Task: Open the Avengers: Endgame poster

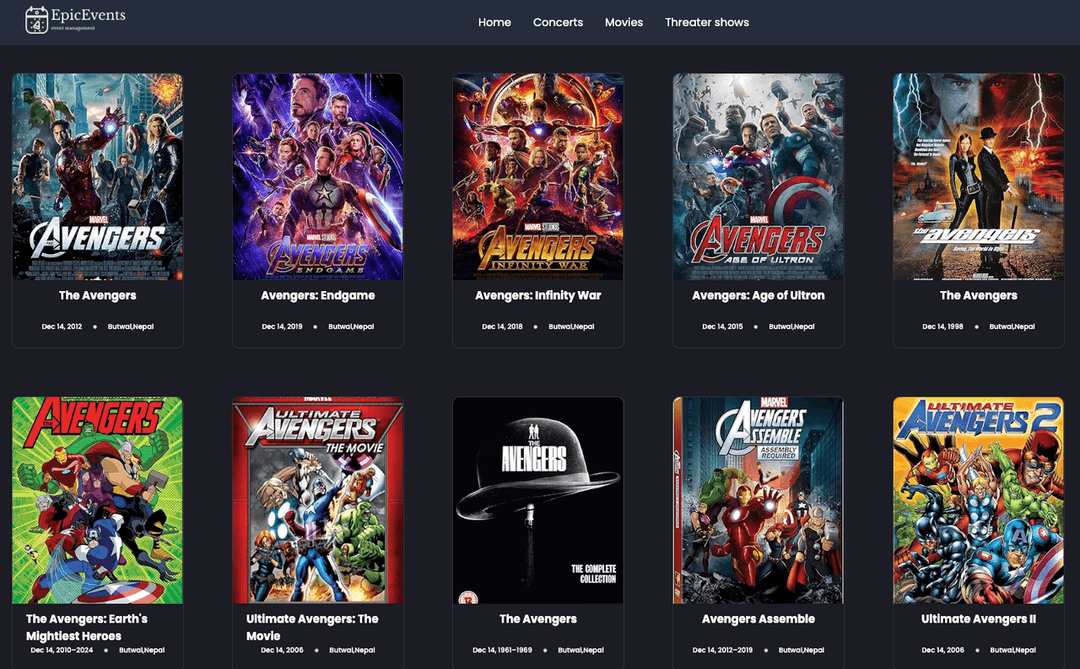Action: click(317, 176)
